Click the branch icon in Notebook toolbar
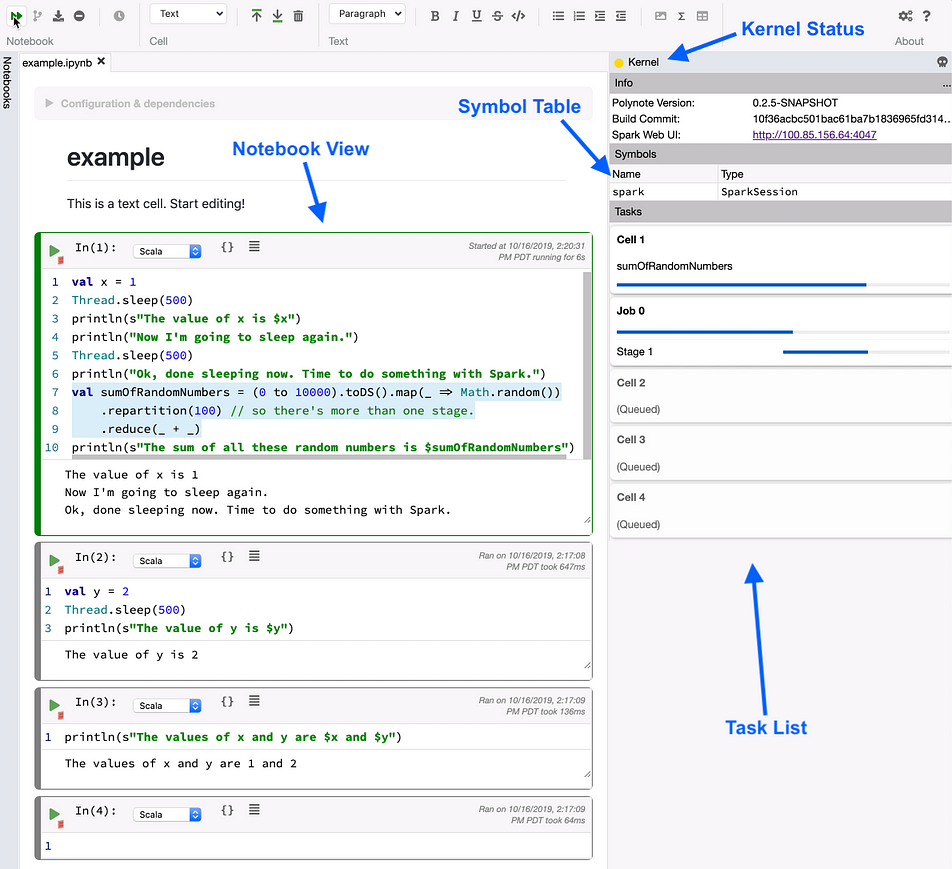 tap(38, 16)
